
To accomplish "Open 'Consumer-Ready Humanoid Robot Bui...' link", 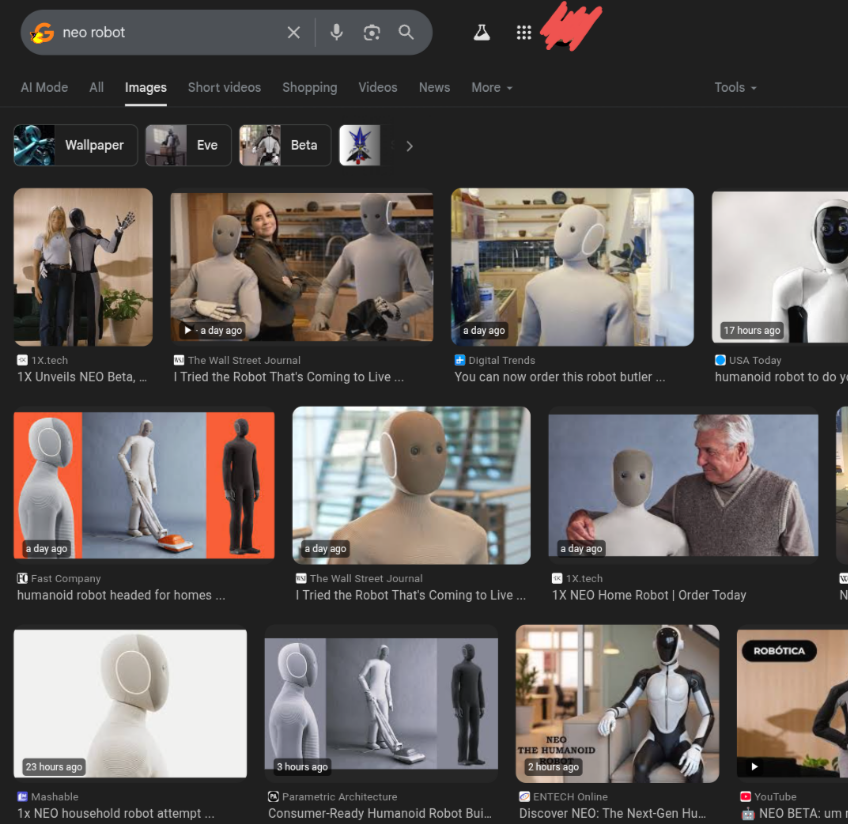I will (380, 813).
